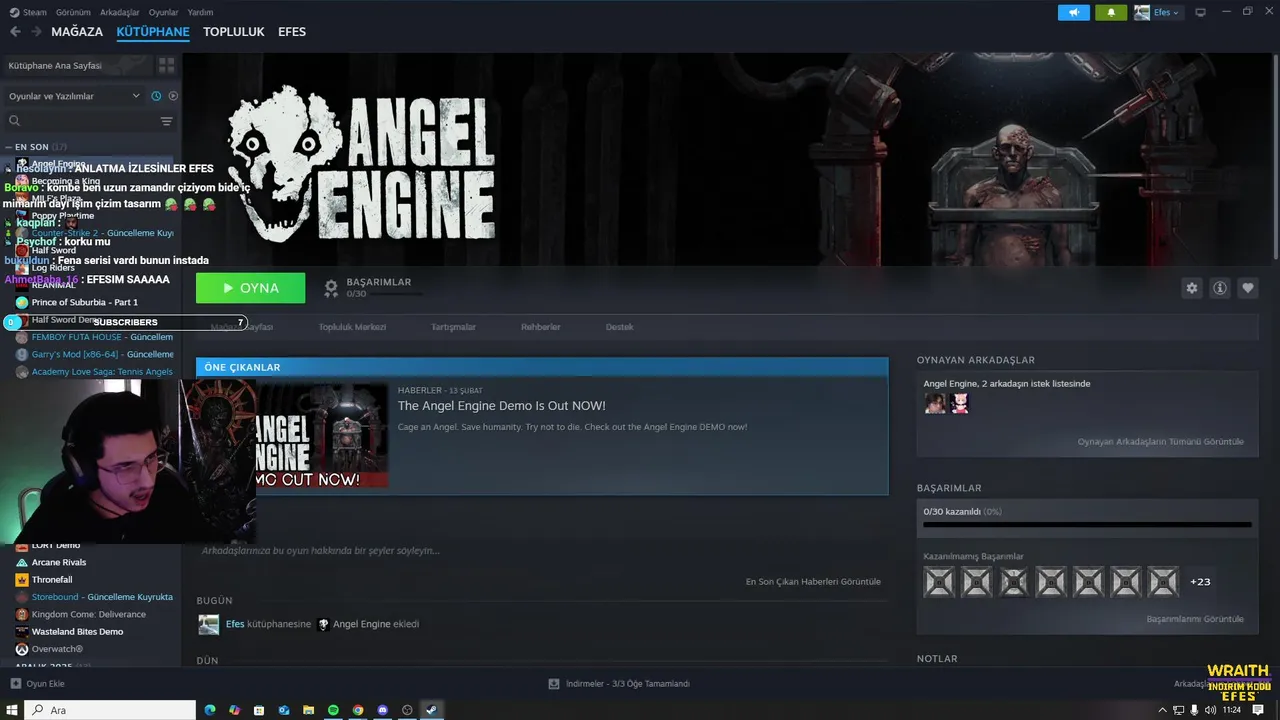Image resolution: width=1280 pixels, height=720 pixels.
Task: Open the Steam announcements megaphone button
Action: coord(1074,12)
